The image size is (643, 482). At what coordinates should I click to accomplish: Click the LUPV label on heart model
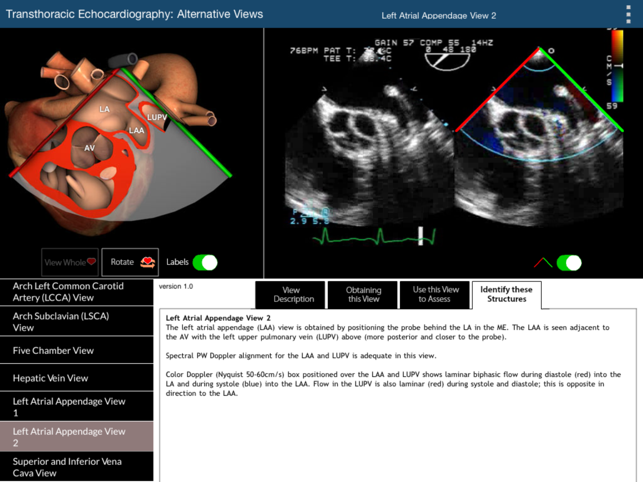point(157,117)
